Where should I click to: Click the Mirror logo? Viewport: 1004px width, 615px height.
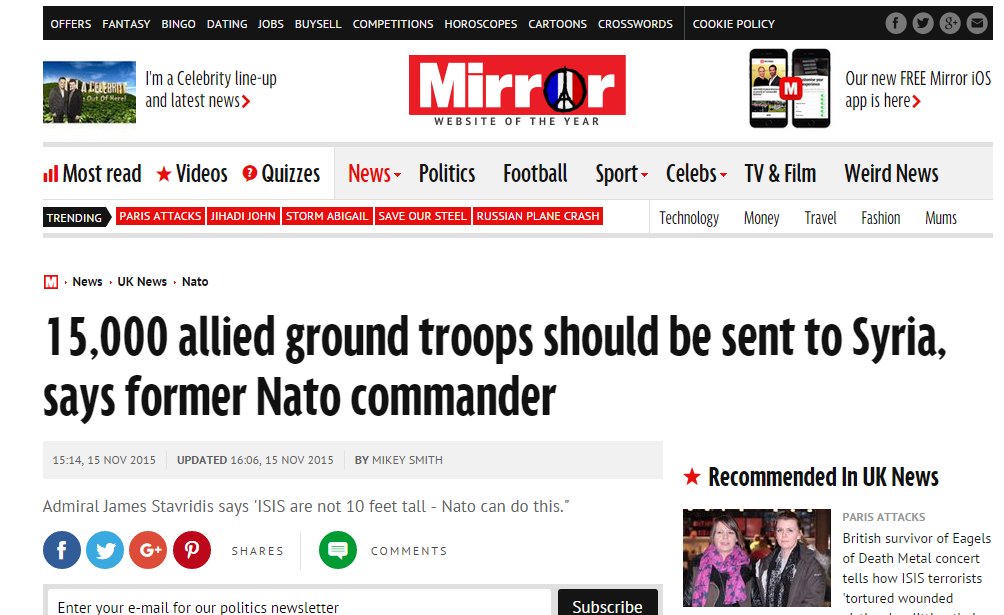(x=517, y=90)
